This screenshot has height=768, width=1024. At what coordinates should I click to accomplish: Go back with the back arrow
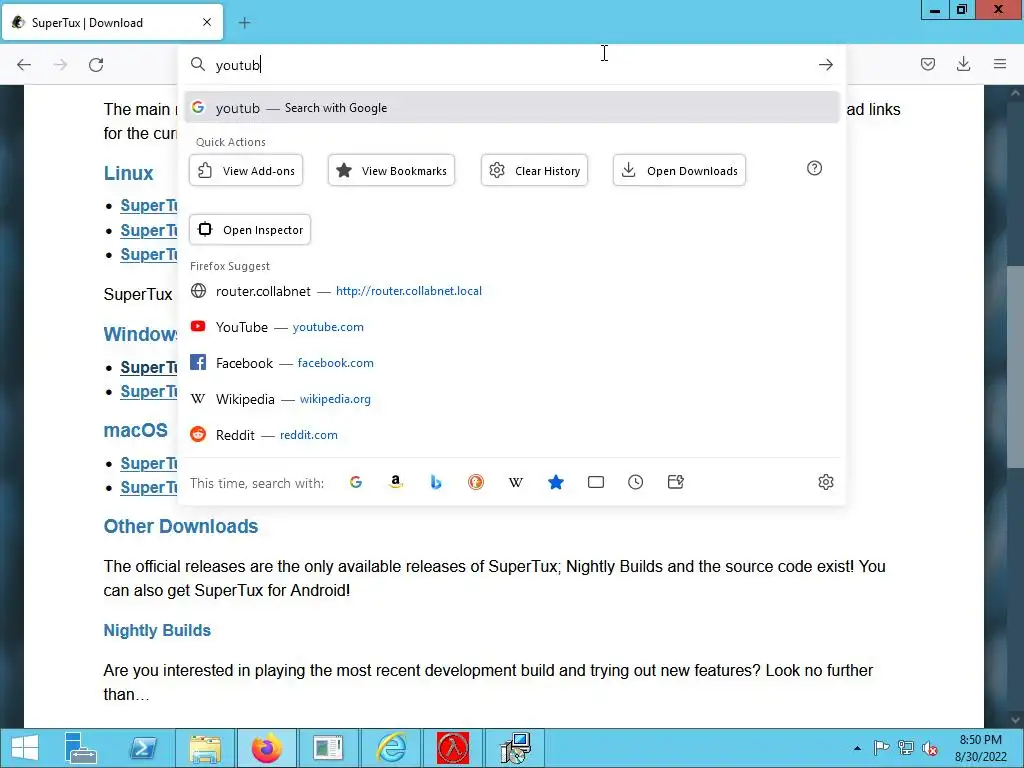tap(24, 65)
